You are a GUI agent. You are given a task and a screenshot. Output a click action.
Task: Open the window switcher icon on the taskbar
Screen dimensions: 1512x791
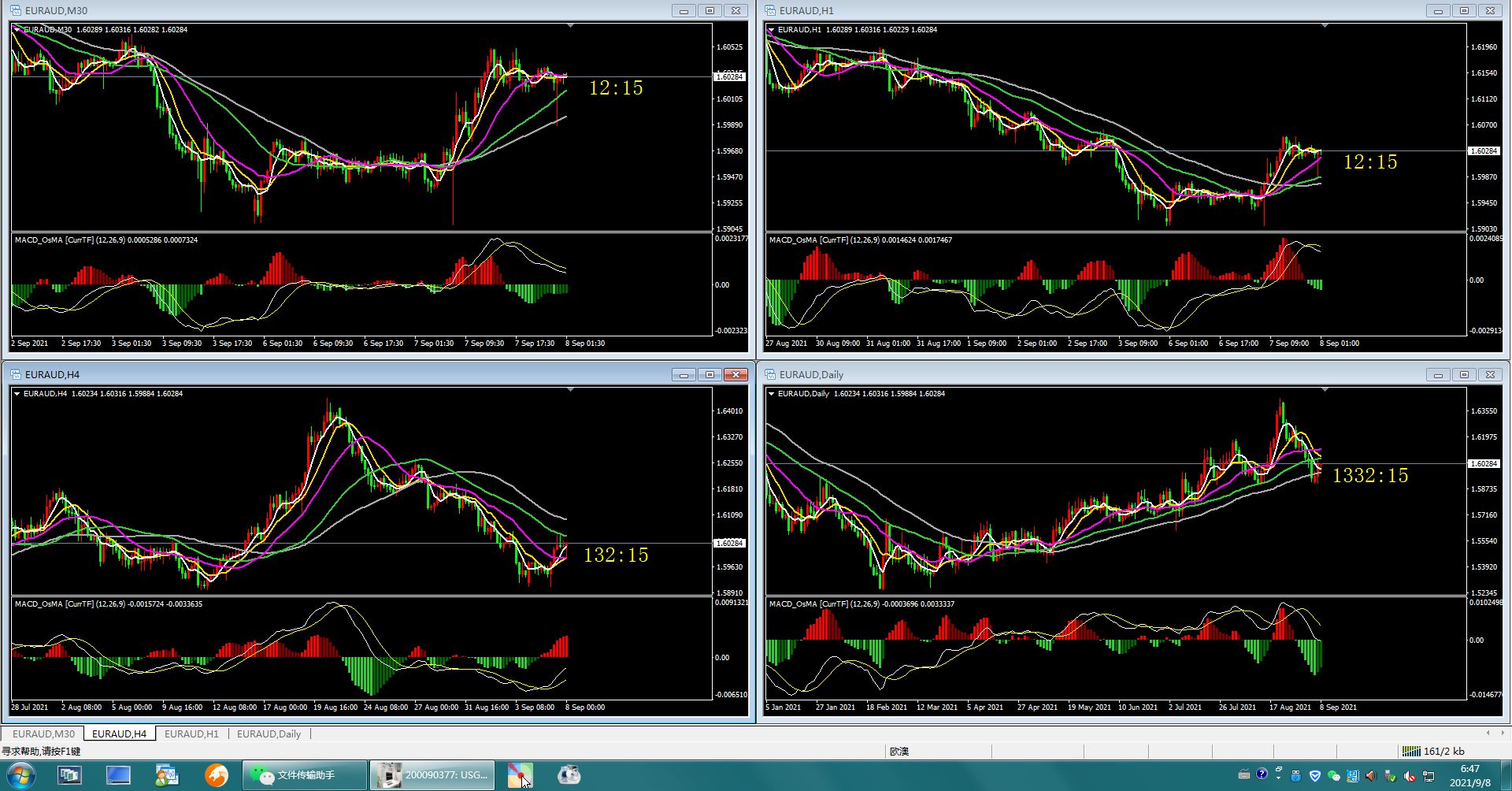tap(70, 776)
